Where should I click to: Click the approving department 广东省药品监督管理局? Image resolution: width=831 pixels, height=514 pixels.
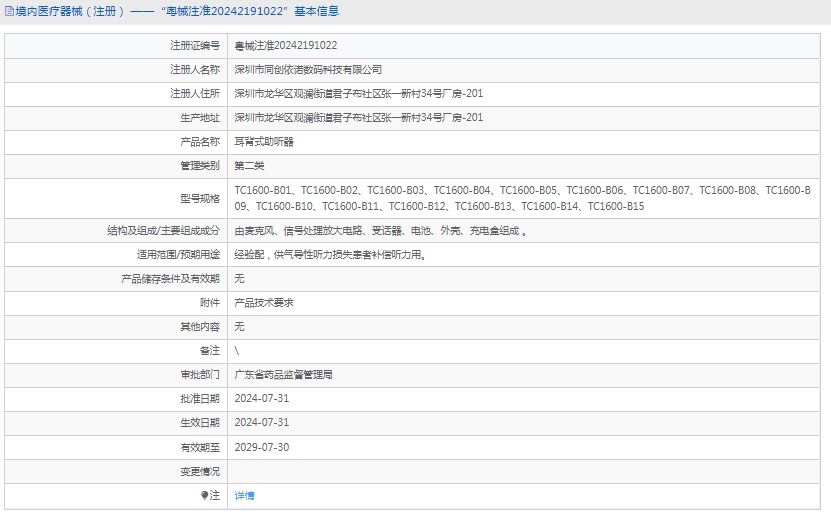[x=283, y=375]
